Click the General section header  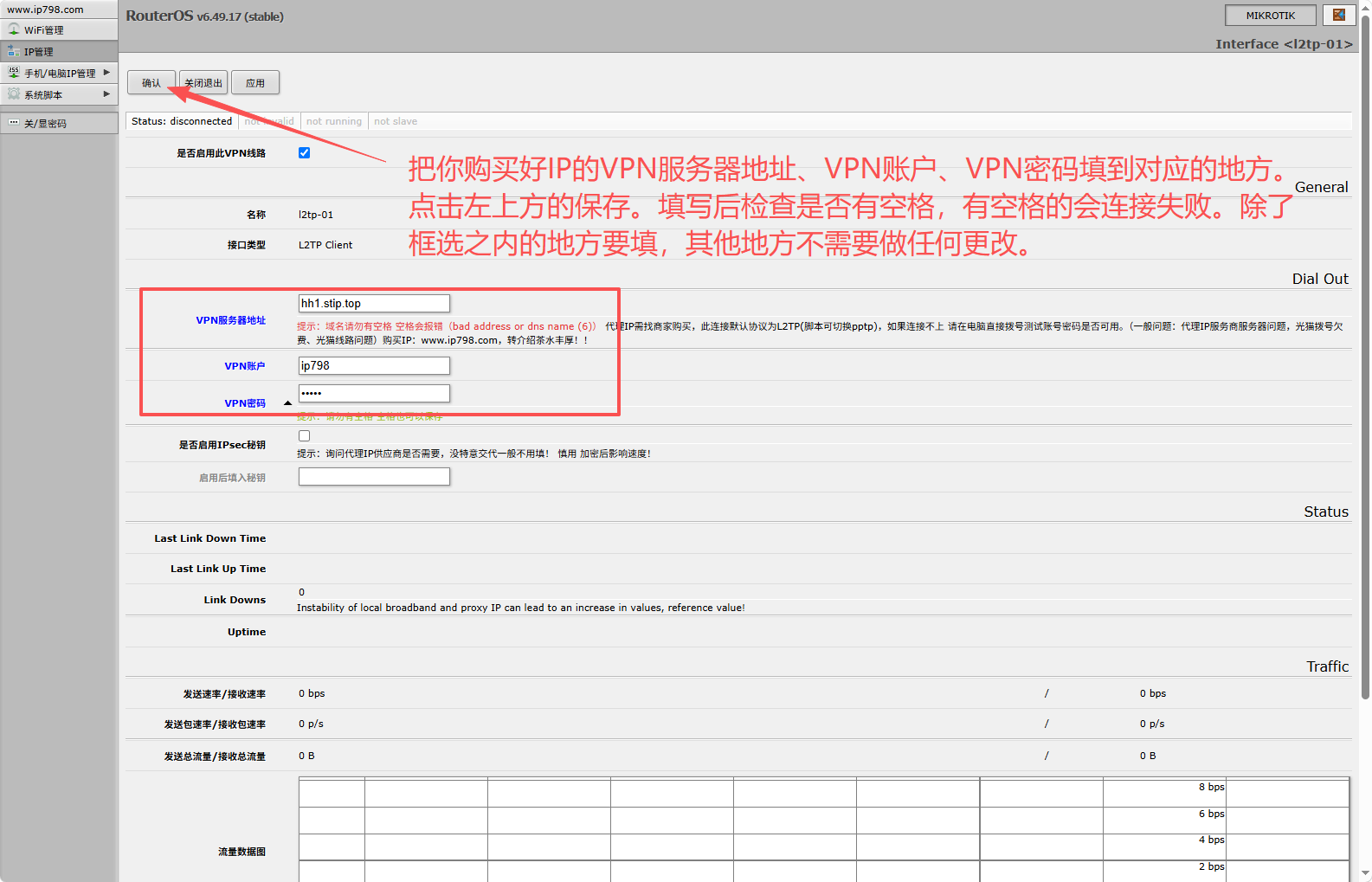pyautogui.click(x=1321, y=187)
